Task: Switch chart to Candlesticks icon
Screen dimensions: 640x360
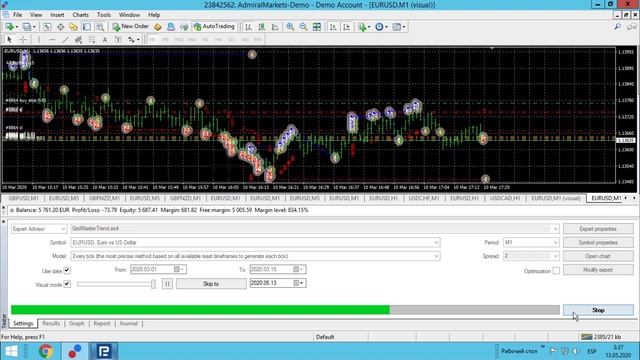Action: (x=262, y=27)
